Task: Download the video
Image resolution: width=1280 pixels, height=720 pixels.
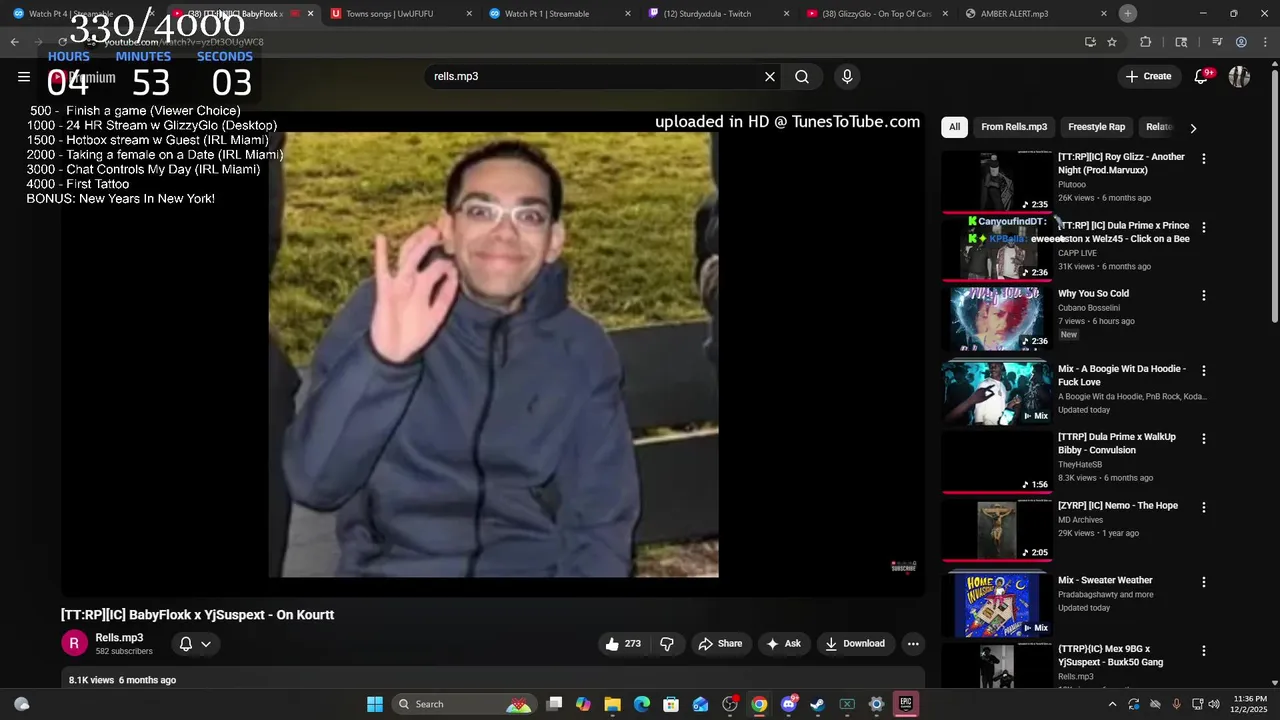Action: coord(855,644)
